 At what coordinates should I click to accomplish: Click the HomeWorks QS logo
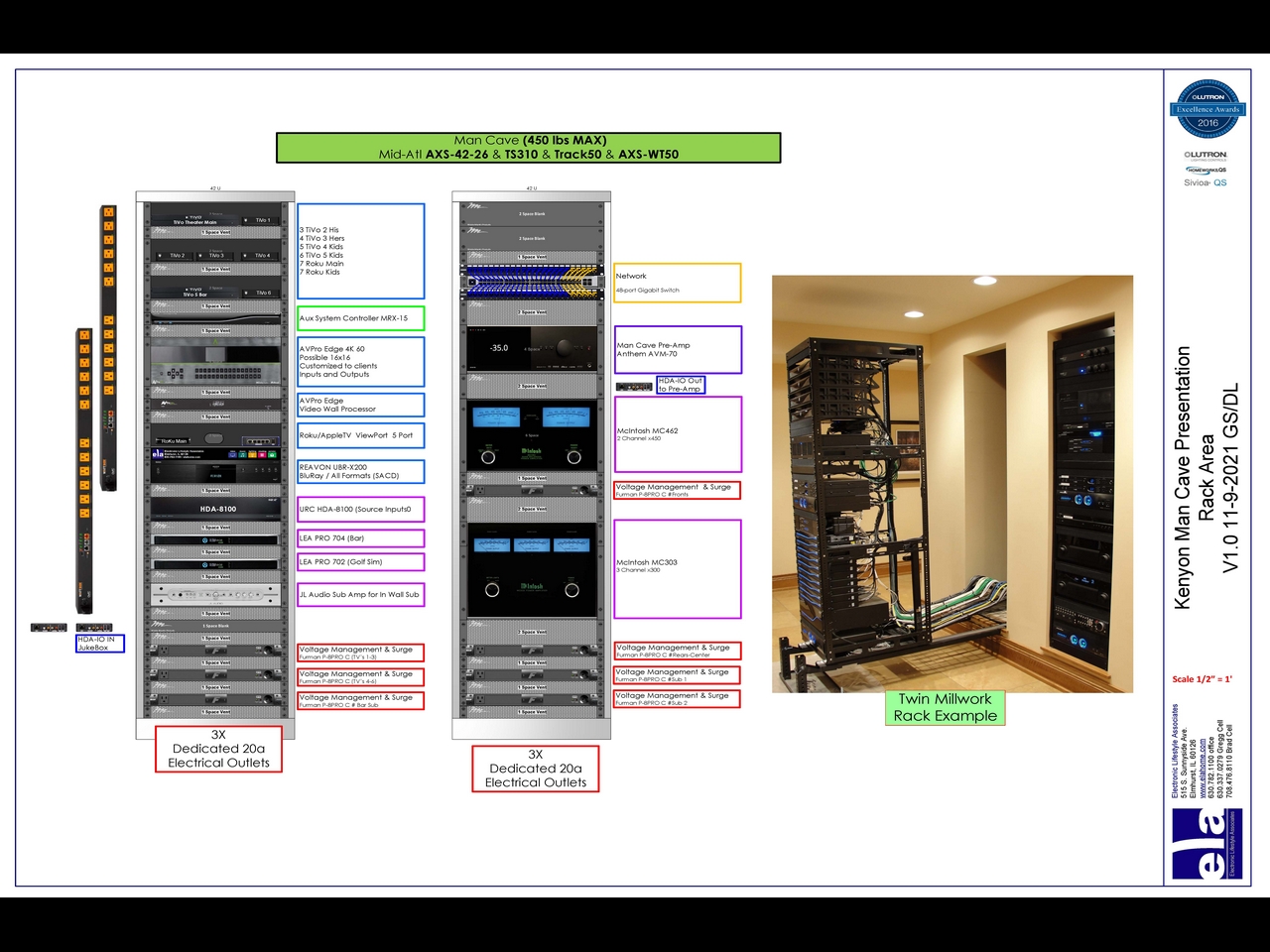click(1206, 170)
